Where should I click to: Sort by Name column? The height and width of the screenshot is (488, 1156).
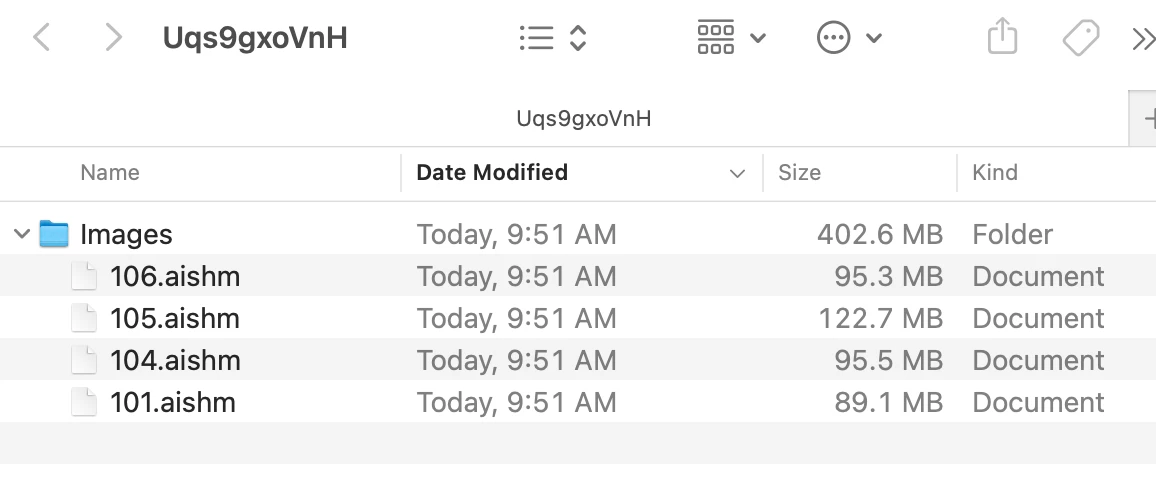tap(110, 172)
